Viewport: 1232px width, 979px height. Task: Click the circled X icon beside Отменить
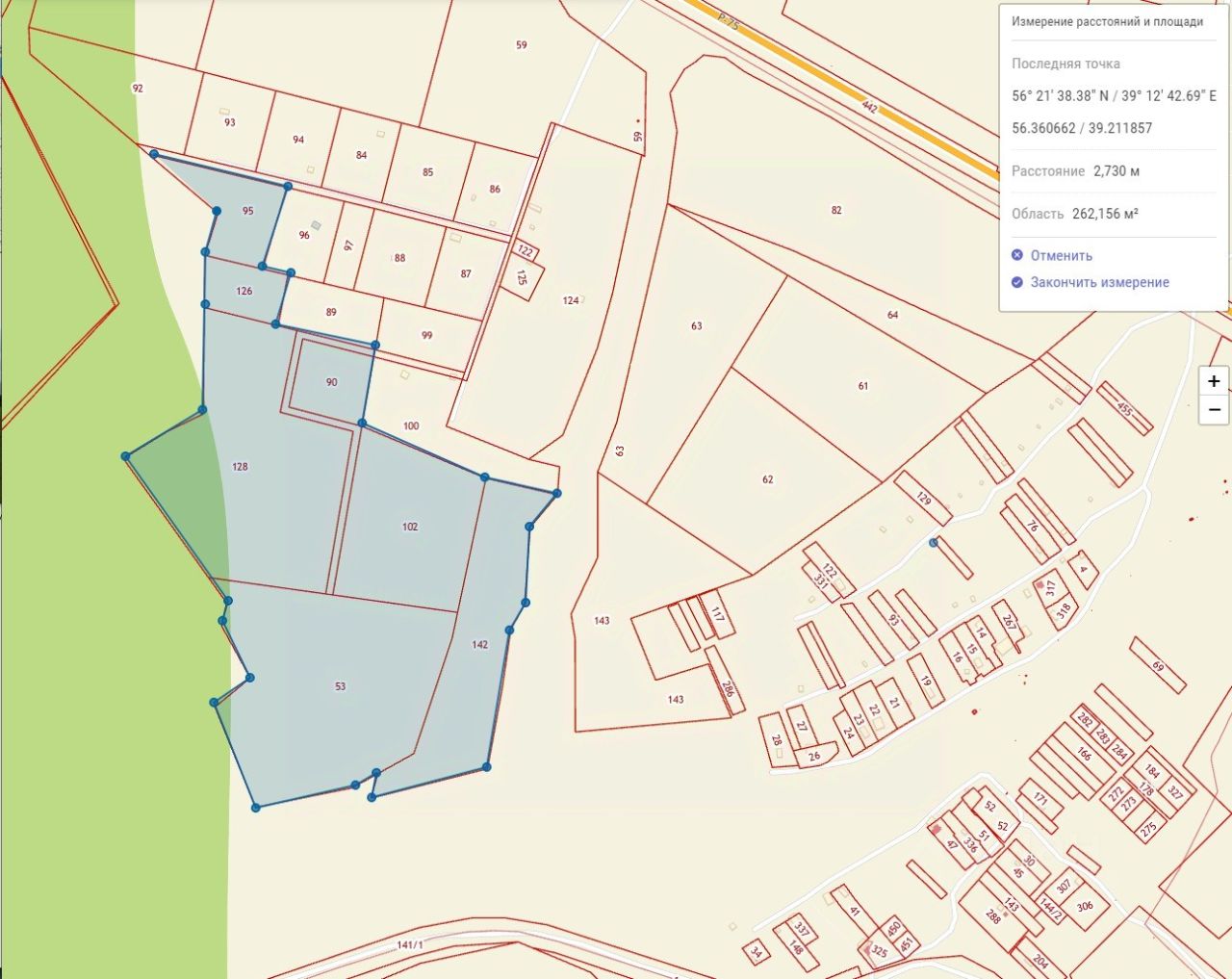pos(1017,255)
